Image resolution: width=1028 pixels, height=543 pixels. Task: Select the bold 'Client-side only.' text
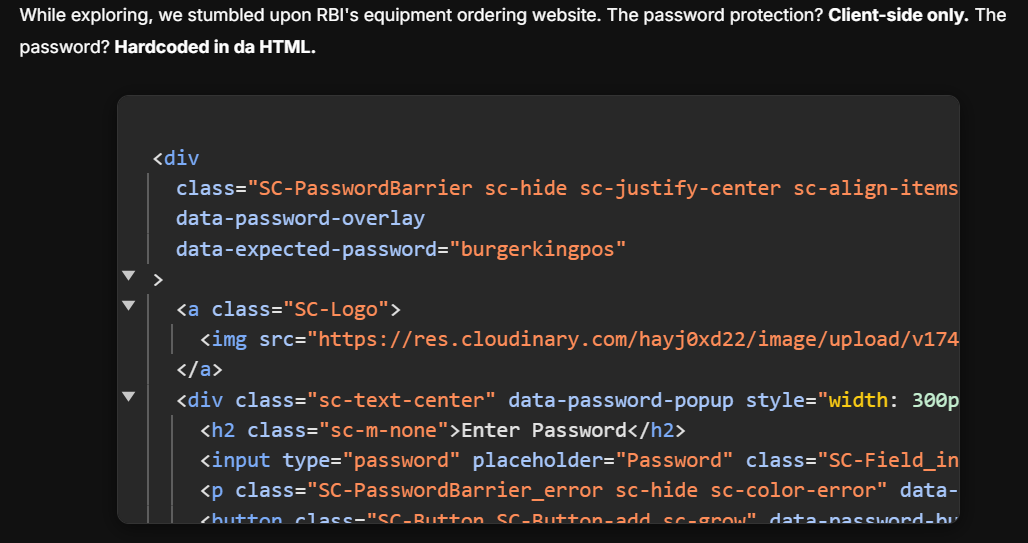[x=898, y=15]
